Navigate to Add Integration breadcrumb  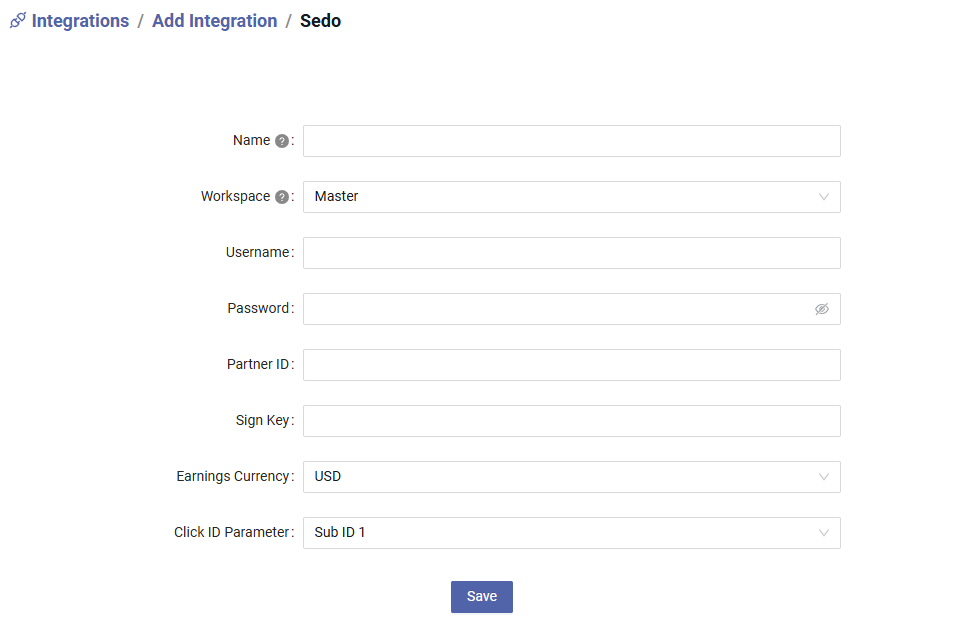[x=215, y=21]
